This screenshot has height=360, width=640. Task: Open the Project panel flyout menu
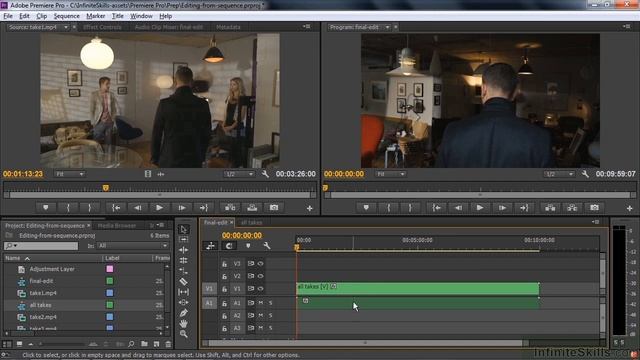pos(161,225)
